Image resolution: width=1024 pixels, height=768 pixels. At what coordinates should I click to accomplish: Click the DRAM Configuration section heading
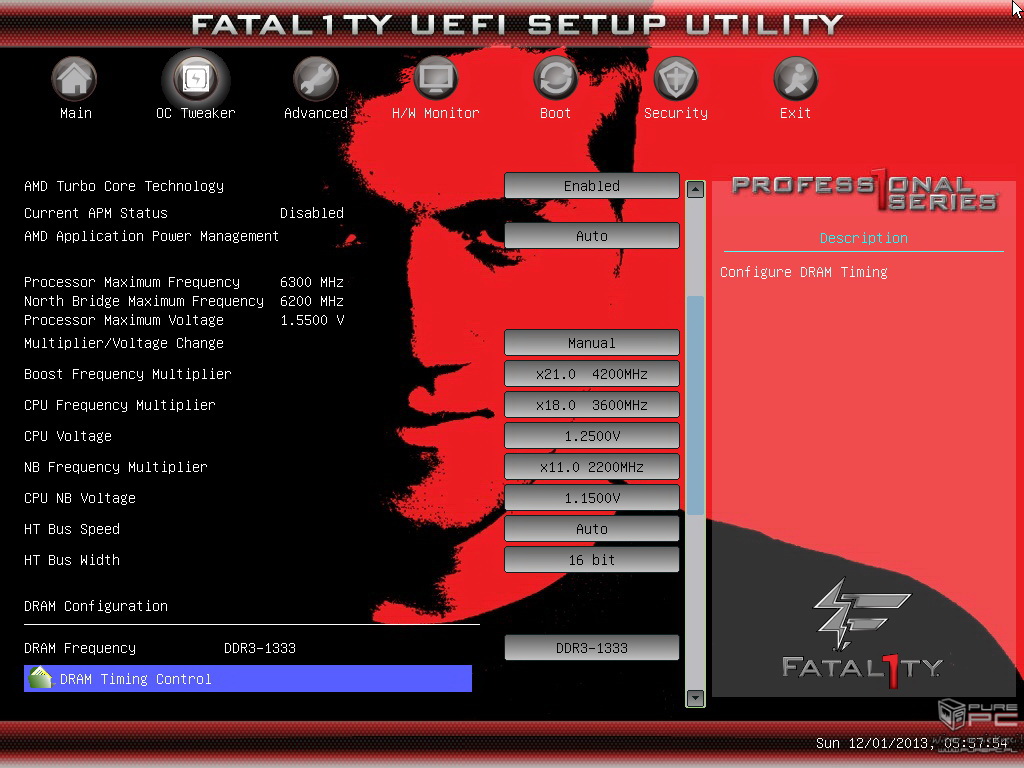coord(96,606)
